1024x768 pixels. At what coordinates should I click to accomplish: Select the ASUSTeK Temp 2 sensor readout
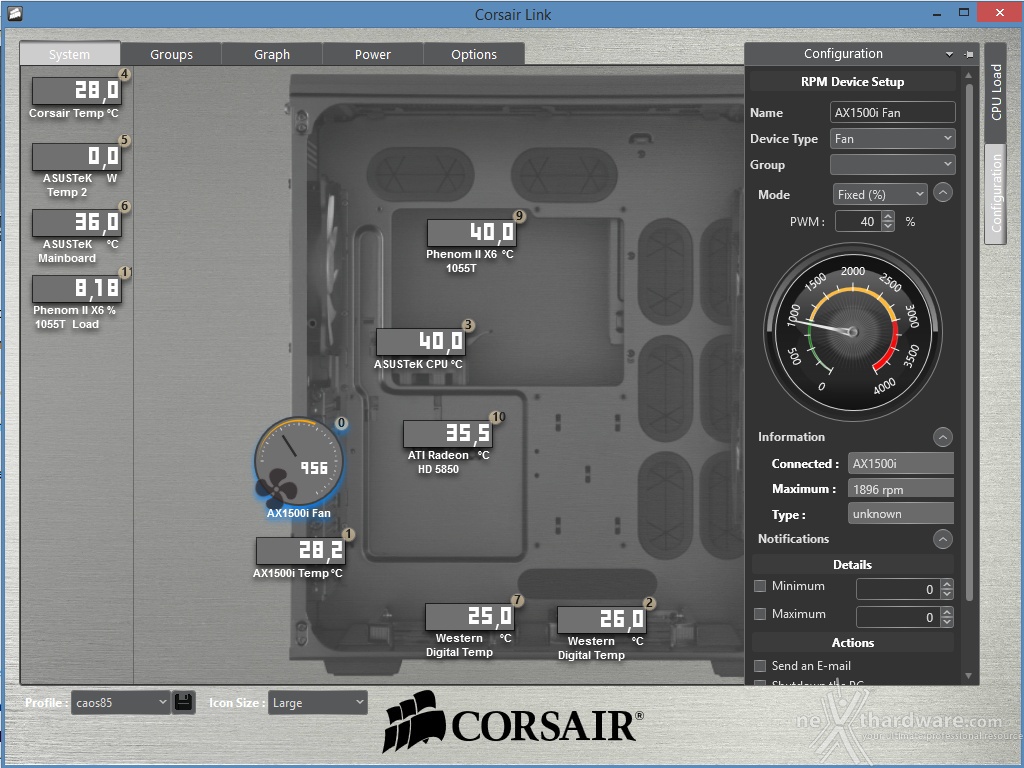coord(77,157)
